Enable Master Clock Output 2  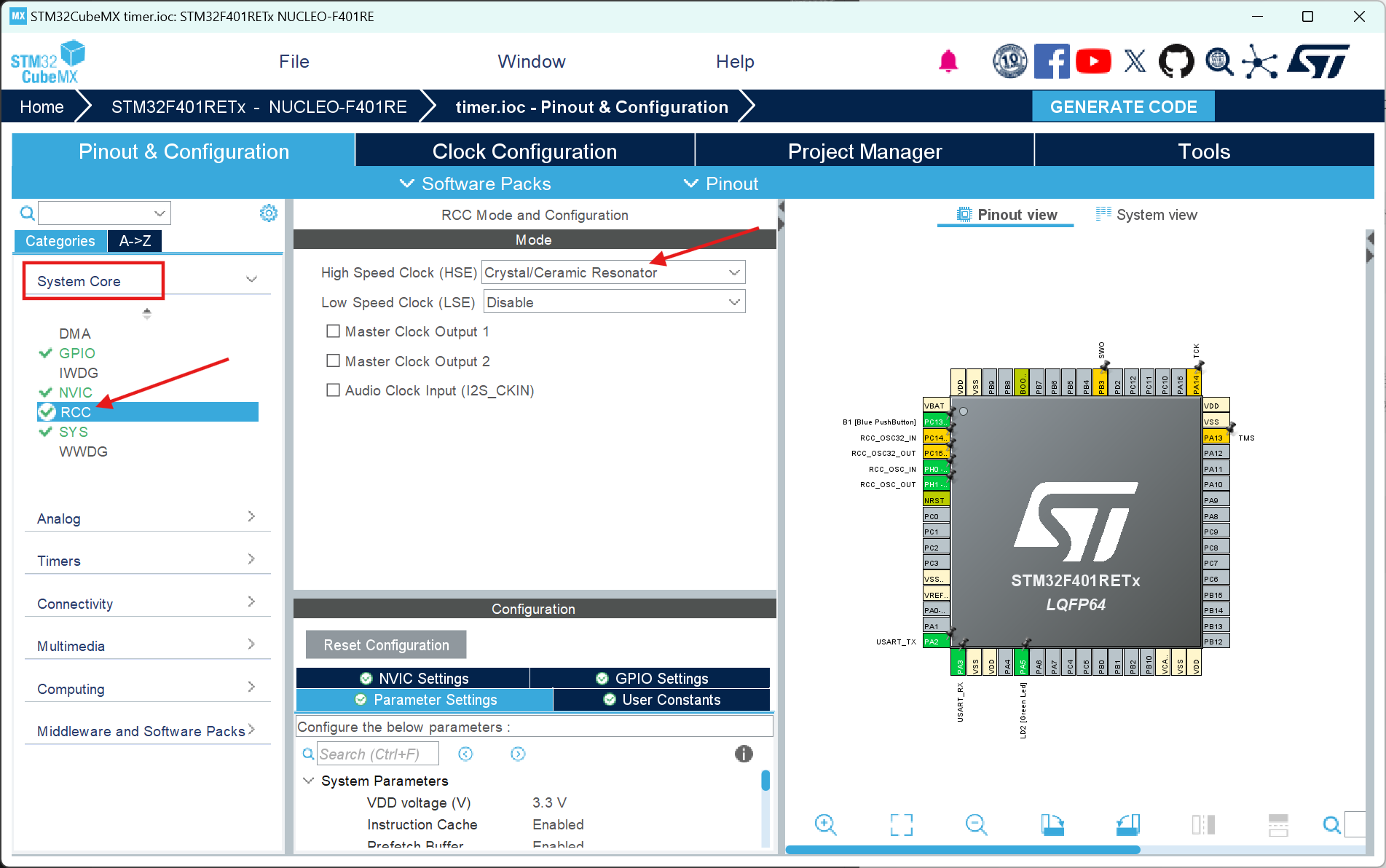(x=333, y=360)
